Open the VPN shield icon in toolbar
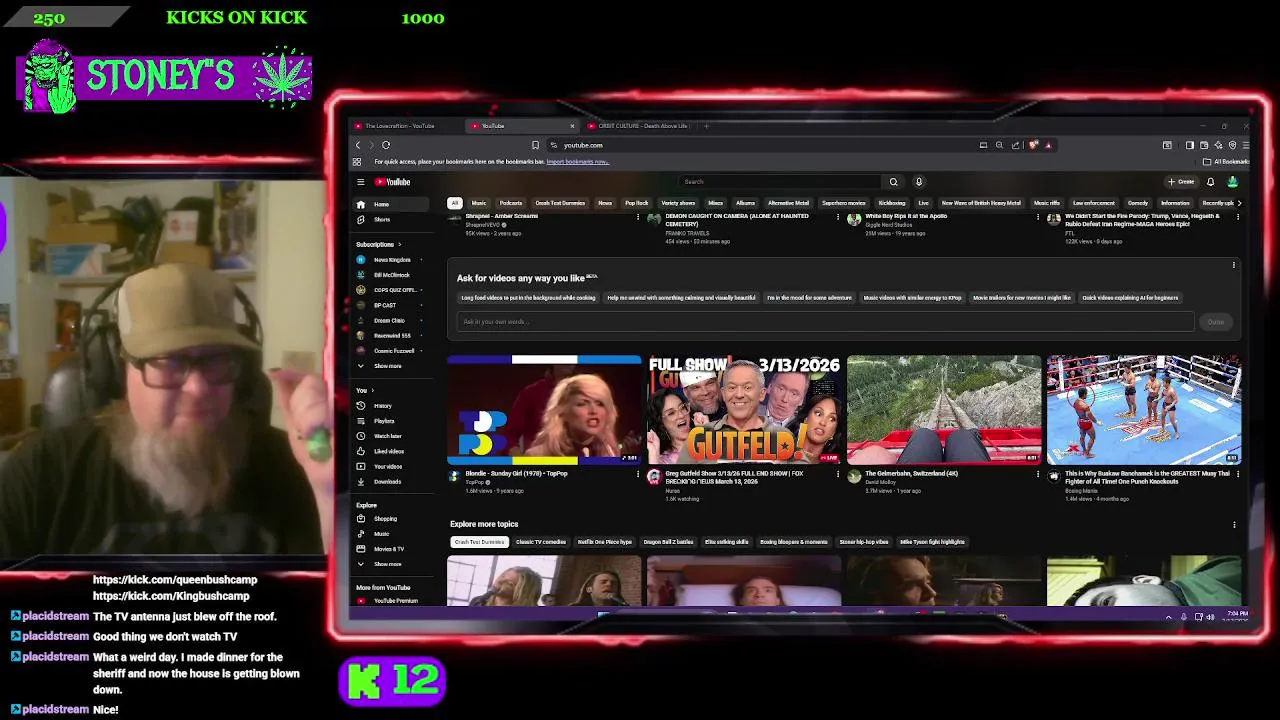The image size is (1280, 720). pos(1232,145)
